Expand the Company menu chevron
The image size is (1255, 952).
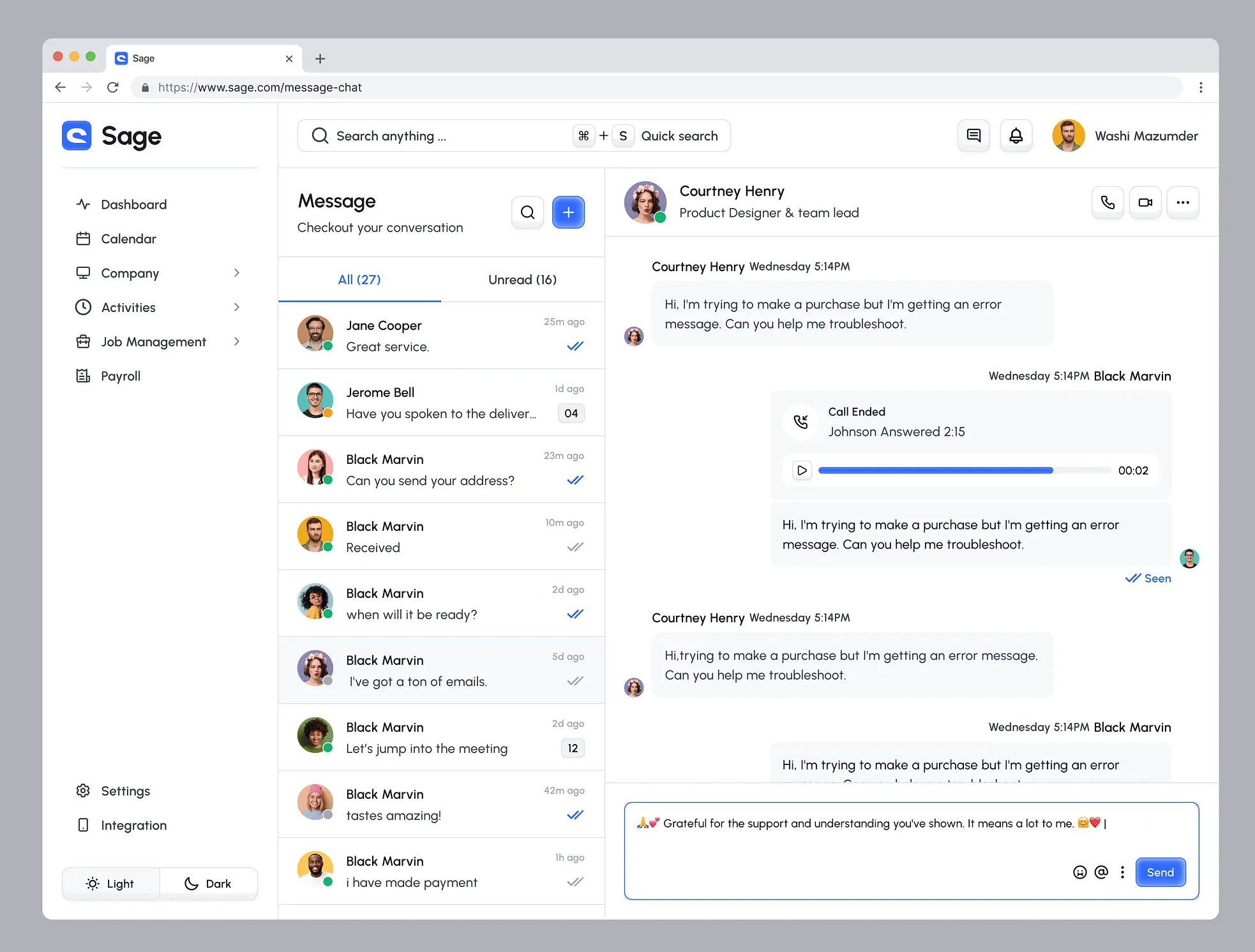(x=237, y=273)
